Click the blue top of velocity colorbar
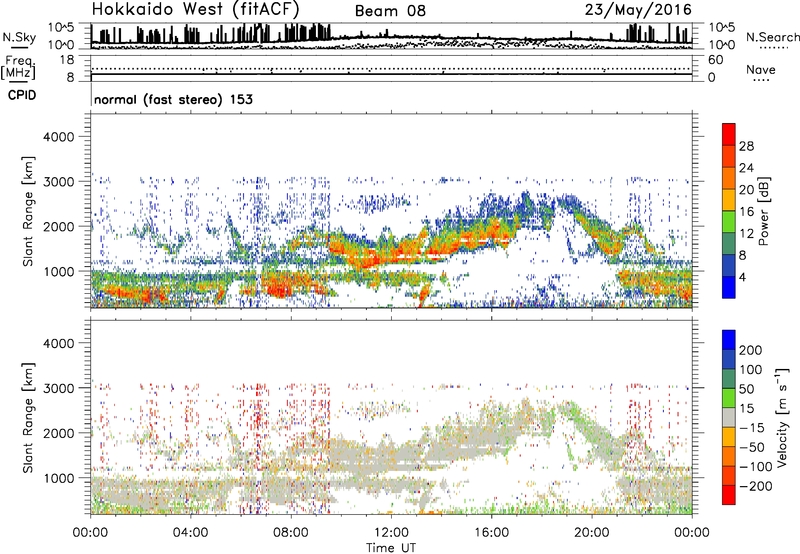This screenshot has height=554, width=800. click(x=729, y=340)
